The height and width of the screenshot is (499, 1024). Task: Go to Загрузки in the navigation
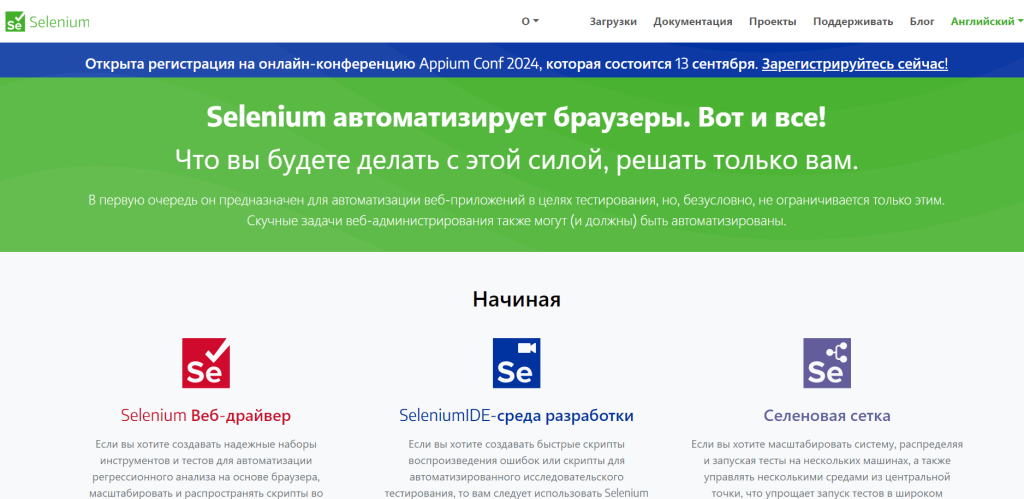click(613, 22)
